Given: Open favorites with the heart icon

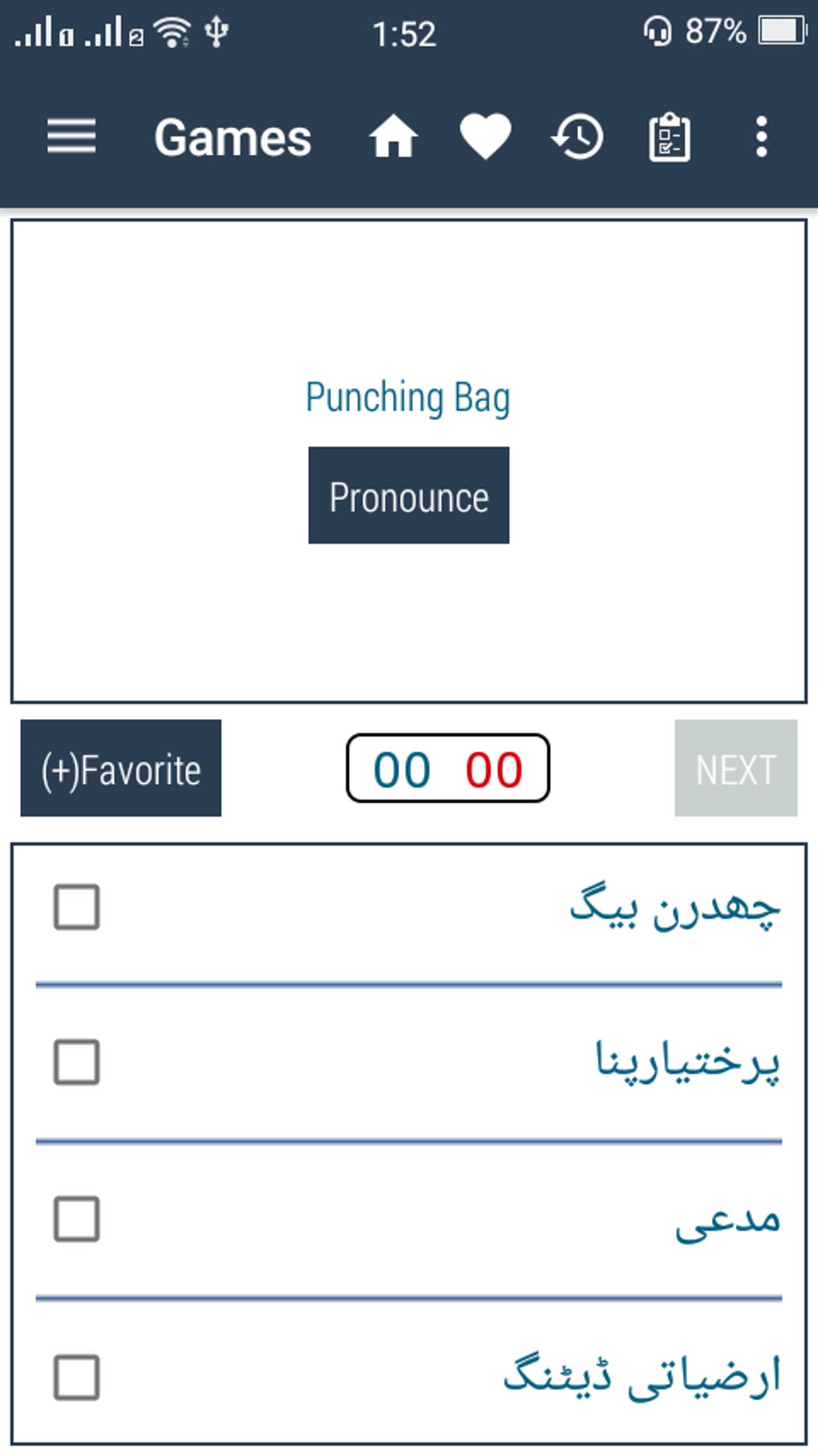Looking at the screenshot, I should click(x=485, y=136).
